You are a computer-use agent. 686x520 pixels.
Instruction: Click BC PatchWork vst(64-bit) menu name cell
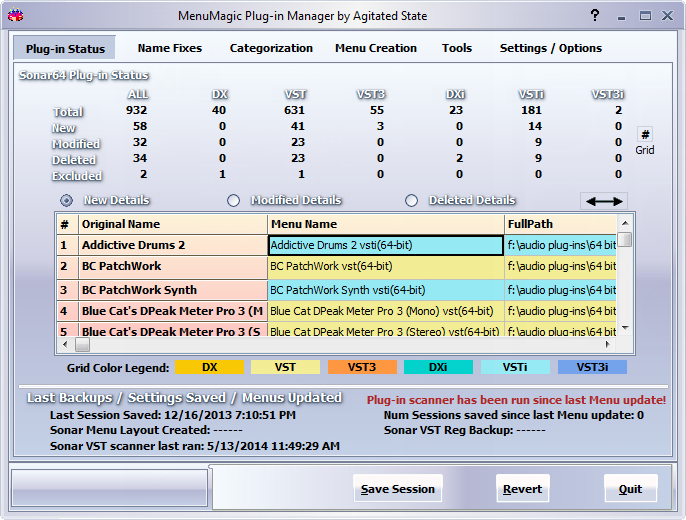(385, 268)
